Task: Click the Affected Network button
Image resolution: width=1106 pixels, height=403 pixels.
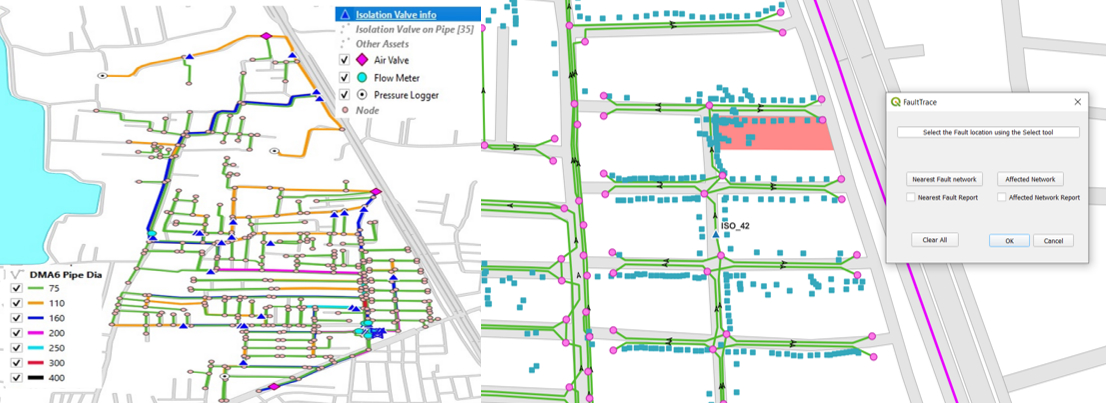Action: coord(1030,179)
